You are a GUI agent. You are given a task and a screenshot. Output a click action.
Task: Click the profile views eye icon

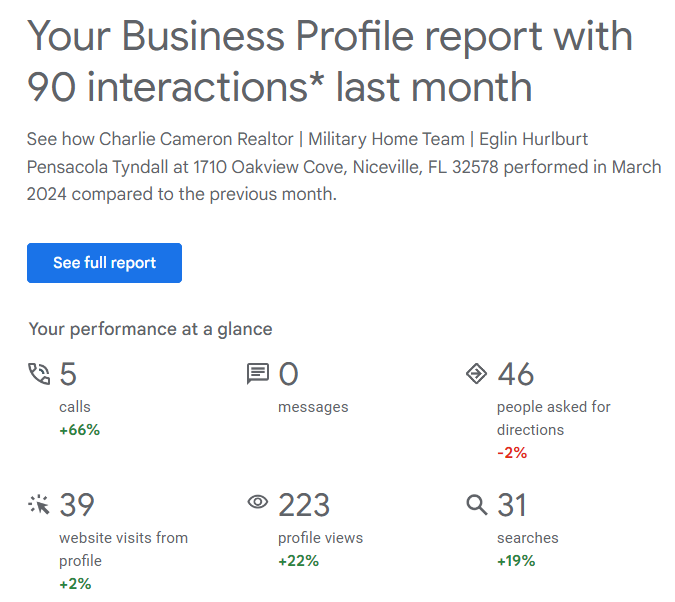[258, 503]
